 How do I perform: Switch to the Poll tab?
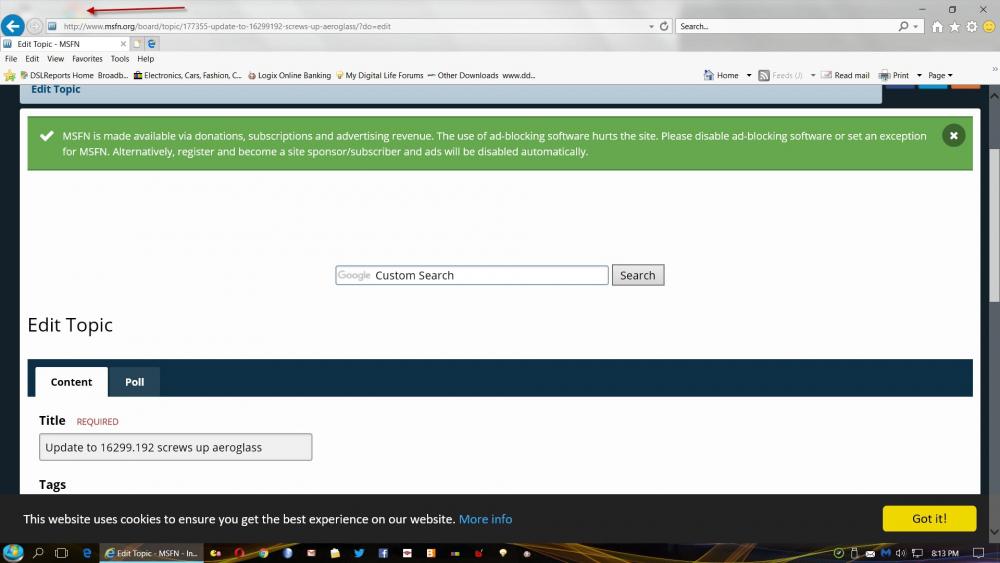pos(134,382)
